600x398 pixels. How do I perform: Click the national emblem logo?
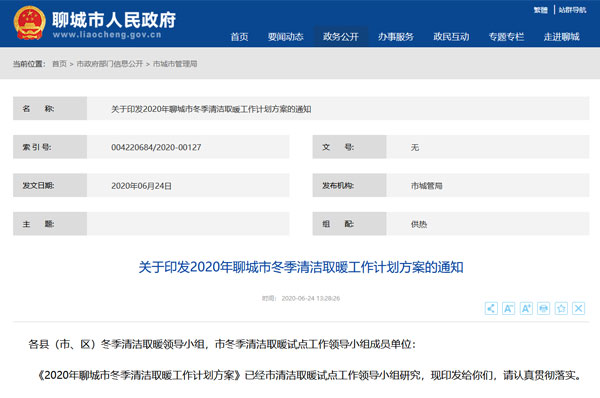(29, 23)
